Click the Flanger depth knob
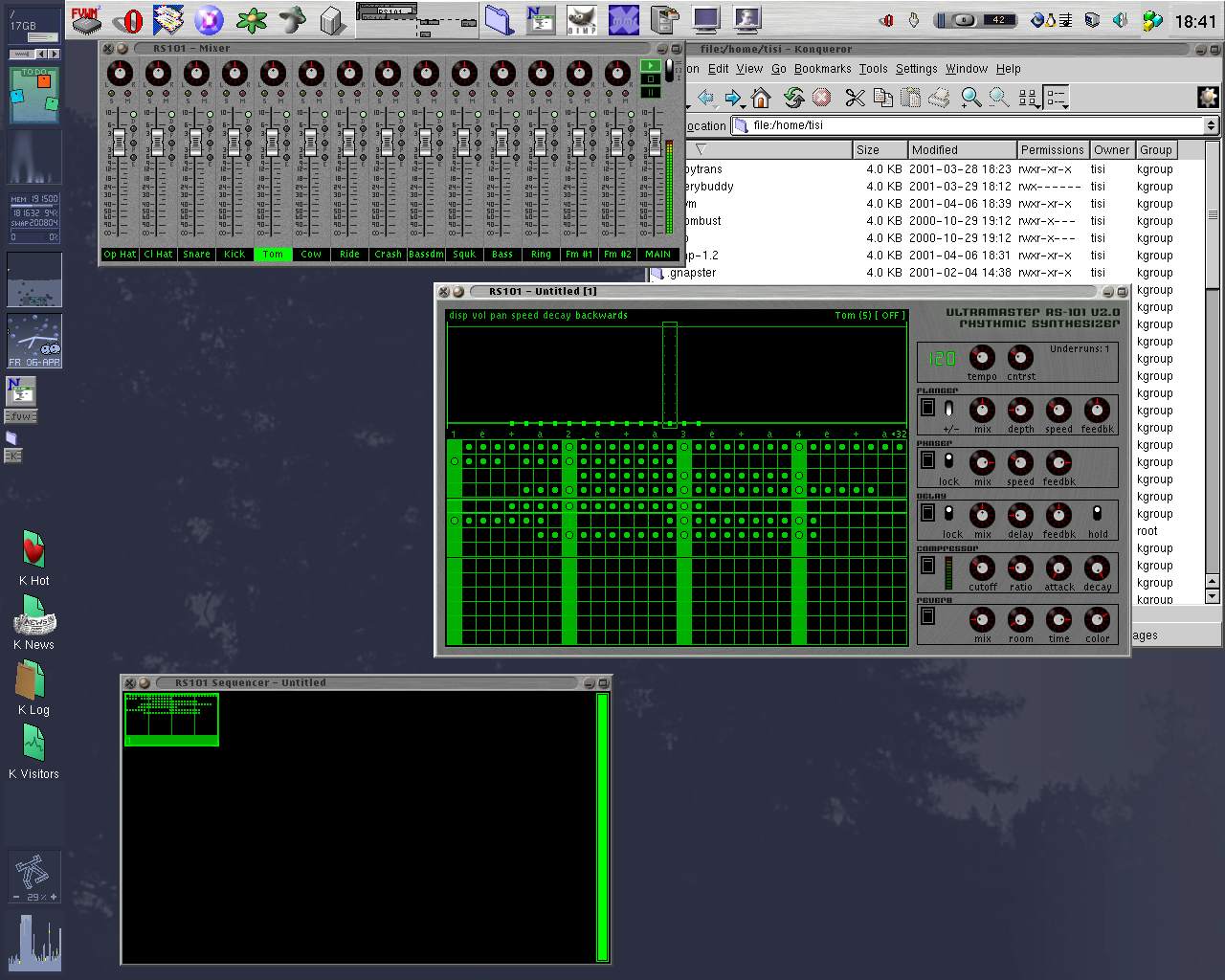This screenshot has width=1225, height=980. 1020,411
